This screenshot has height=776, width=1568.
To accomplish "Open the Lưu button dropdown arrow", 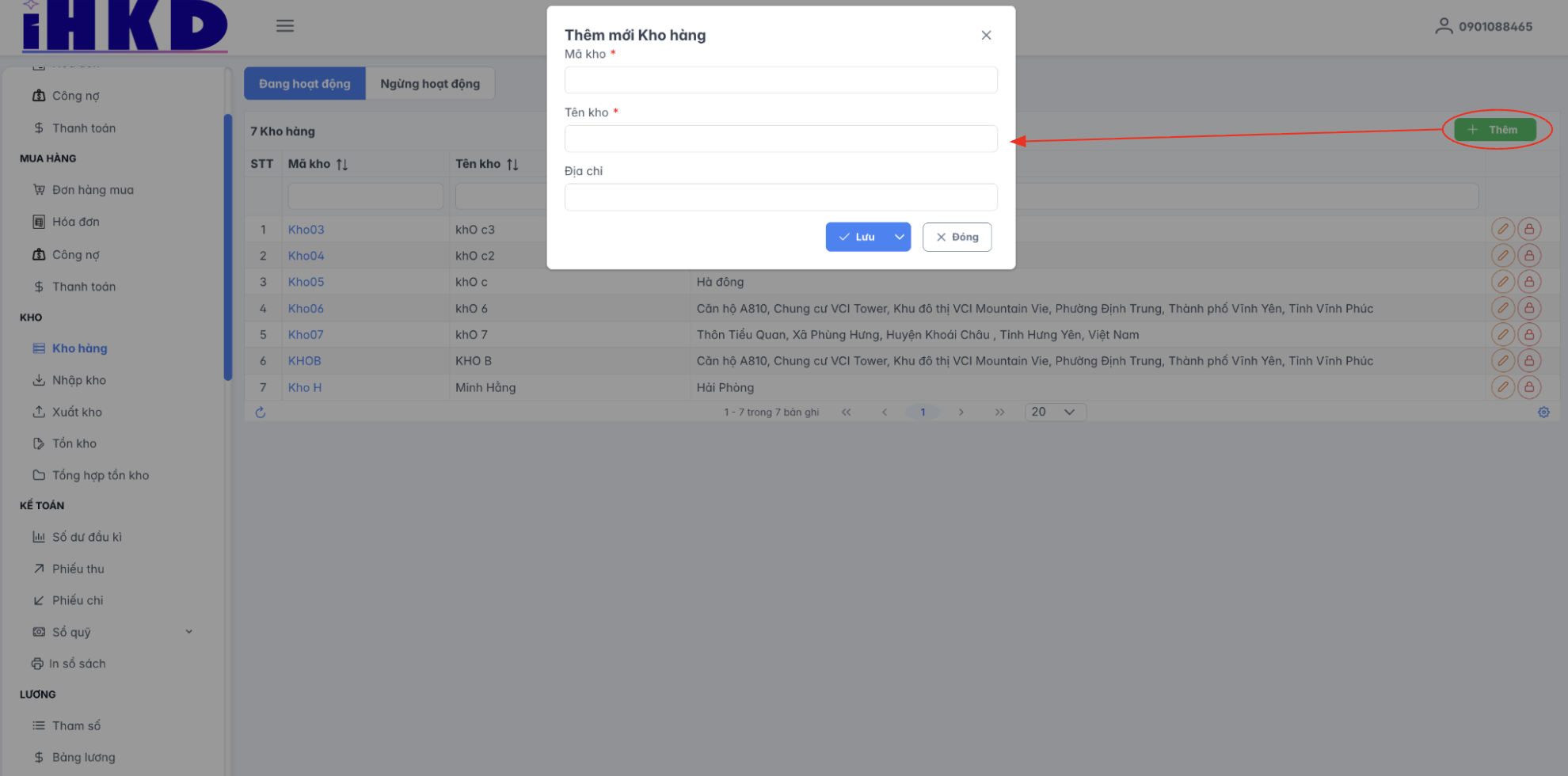I will 900,237.
